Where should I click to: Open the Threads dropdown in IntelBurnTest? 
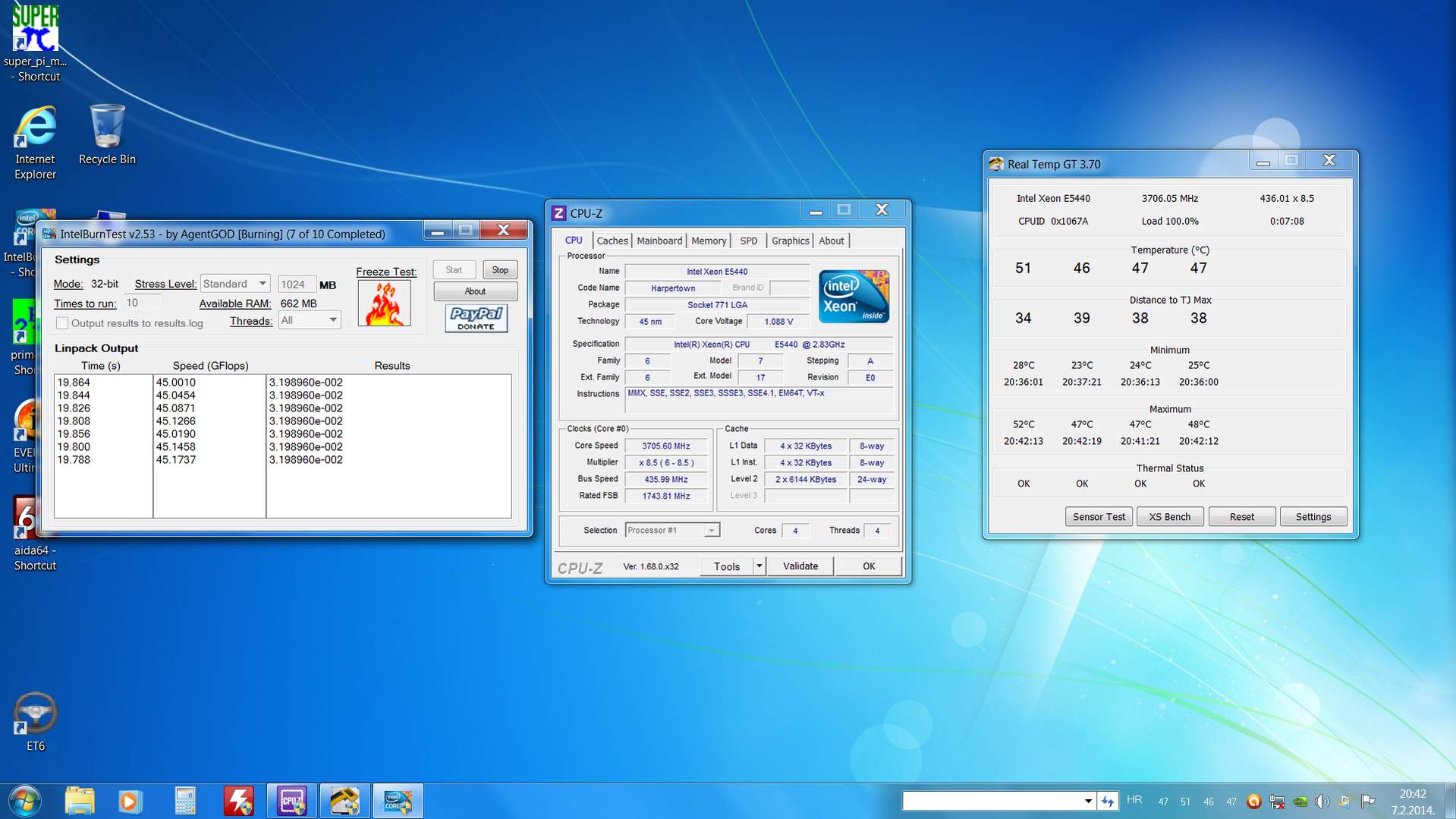(332, 320)
